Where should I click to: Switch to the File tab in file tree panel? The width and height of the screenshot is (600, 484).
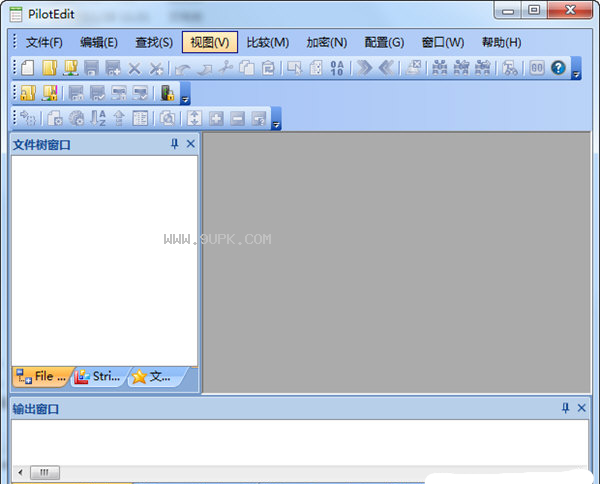tap(42, 376)
